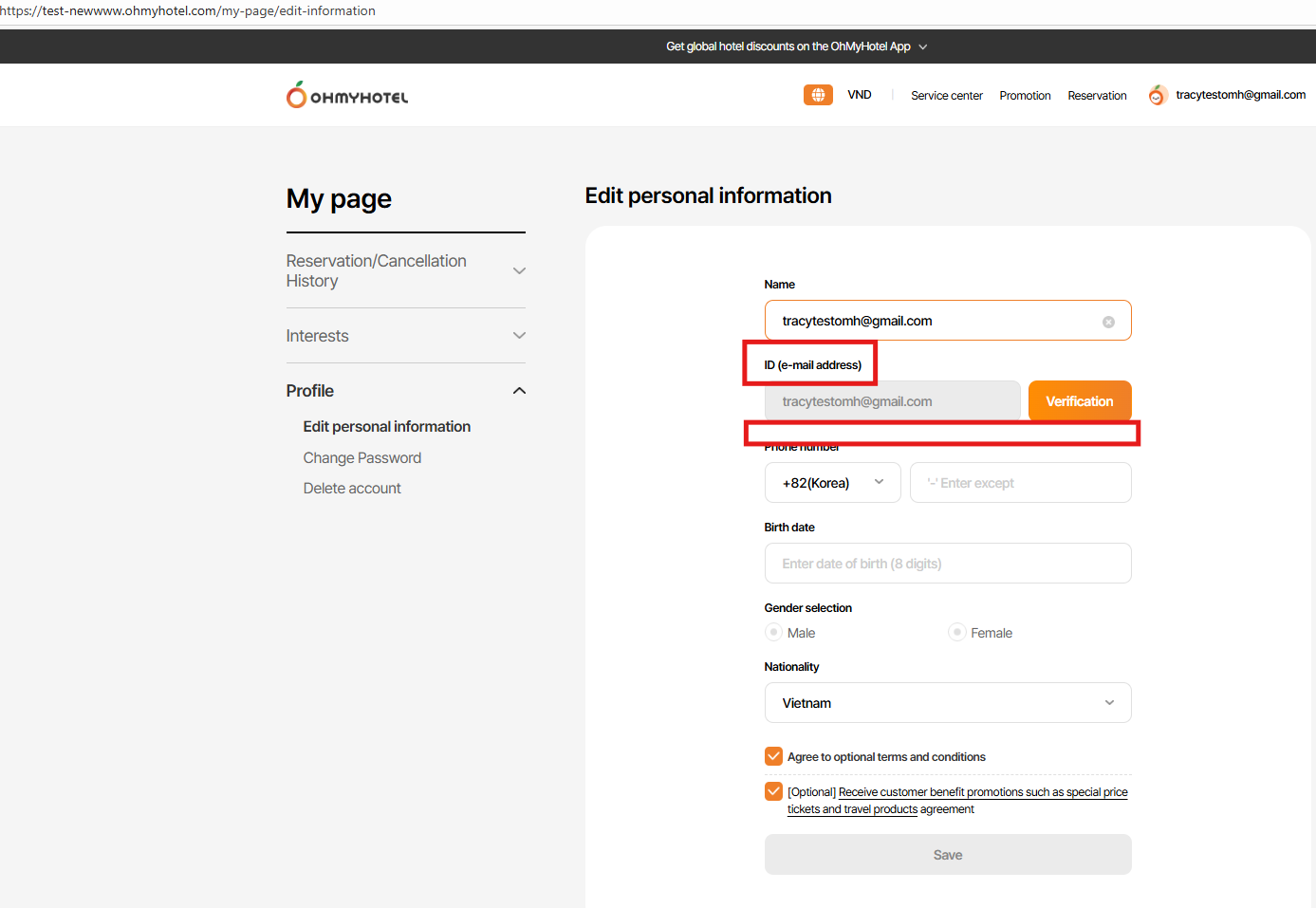Image resolution: width=1316 pixels, height=908 pixels.
Task: Go to Delete account
Action: 352,489
